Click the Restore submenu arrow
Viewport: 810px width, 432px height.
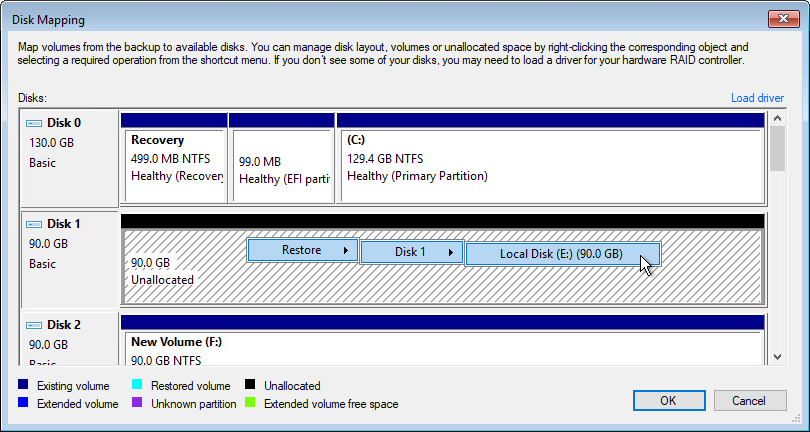(x=346, y=251)
